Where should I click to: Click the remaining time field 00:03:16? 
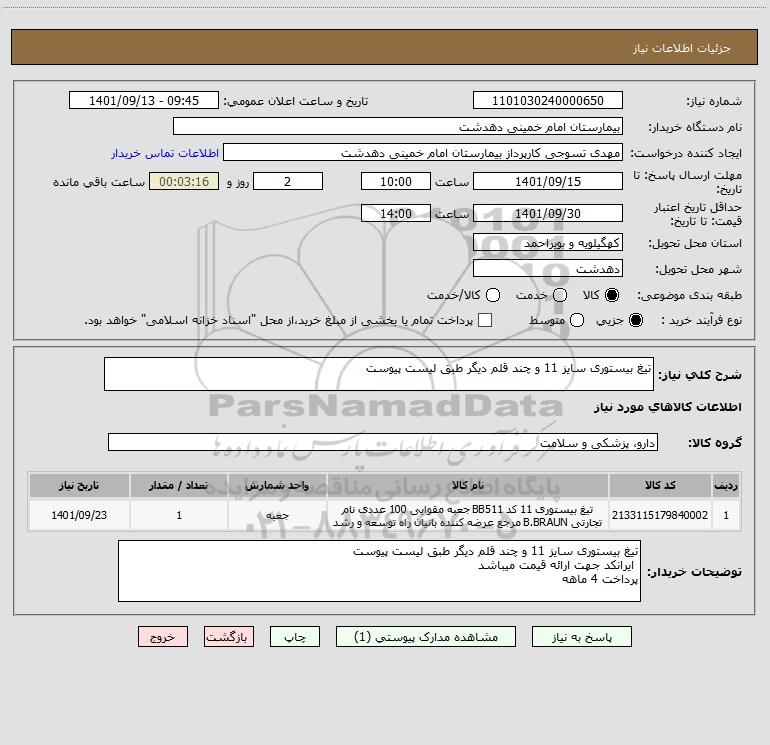pos(184,181)
